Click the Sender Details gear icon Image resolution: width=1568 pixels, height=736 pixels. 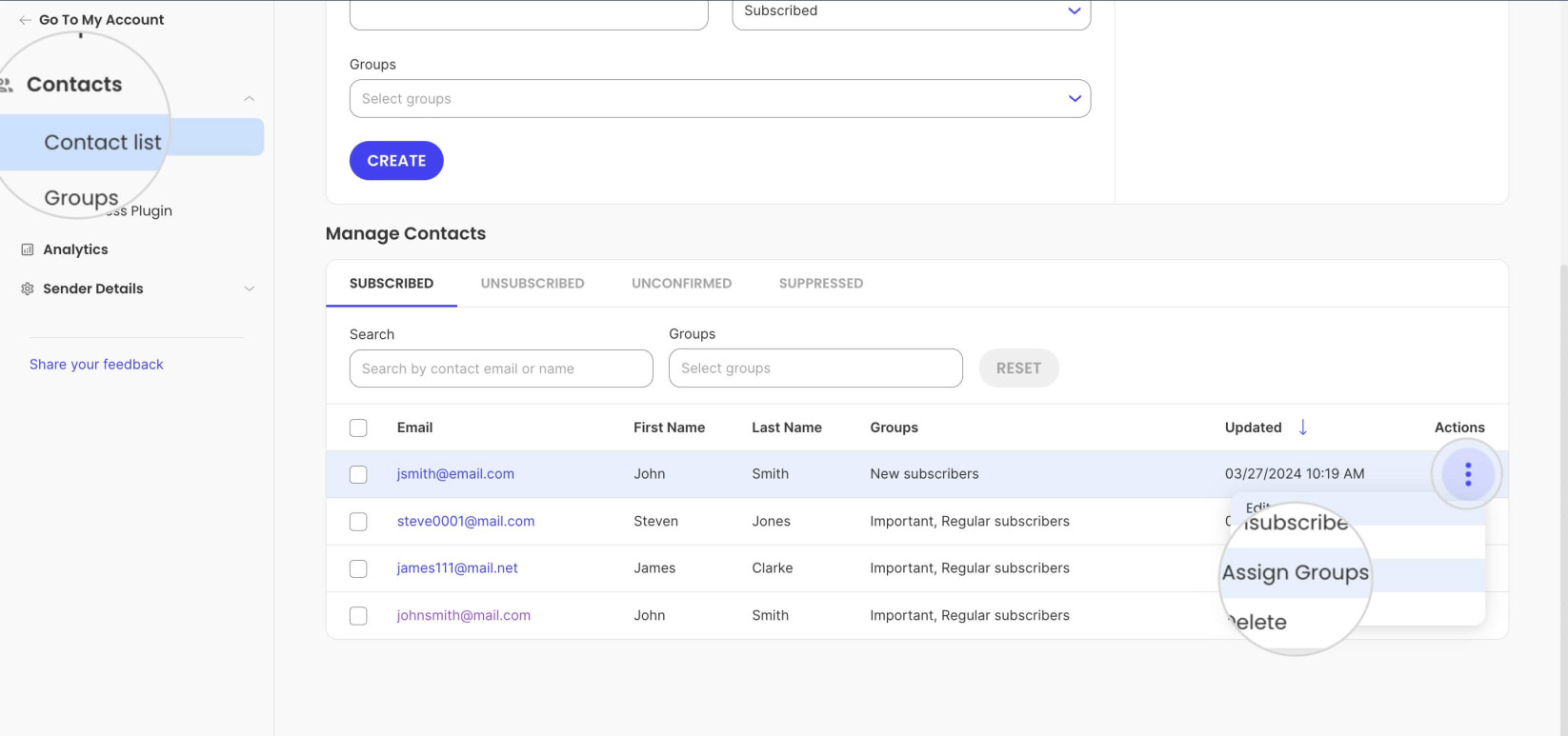coord(28,288)
